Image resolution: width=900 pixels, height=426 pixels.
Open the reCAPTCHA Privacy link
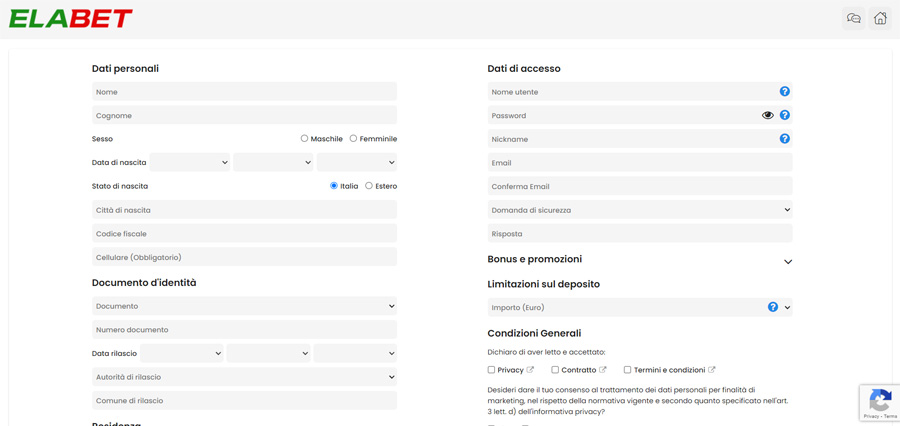871,416
